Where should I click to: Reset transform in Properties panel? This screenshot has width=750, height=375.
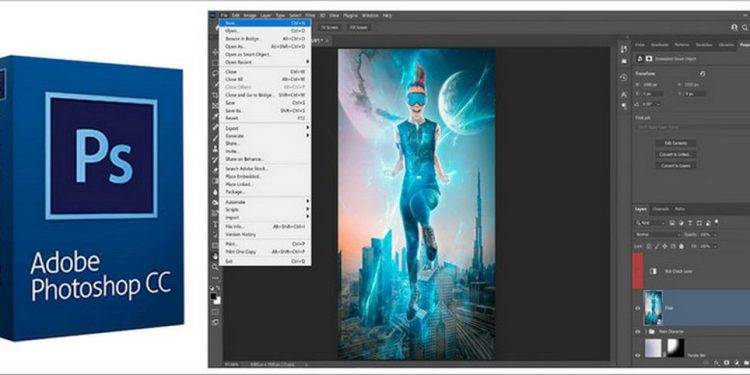tap(702, 74)
